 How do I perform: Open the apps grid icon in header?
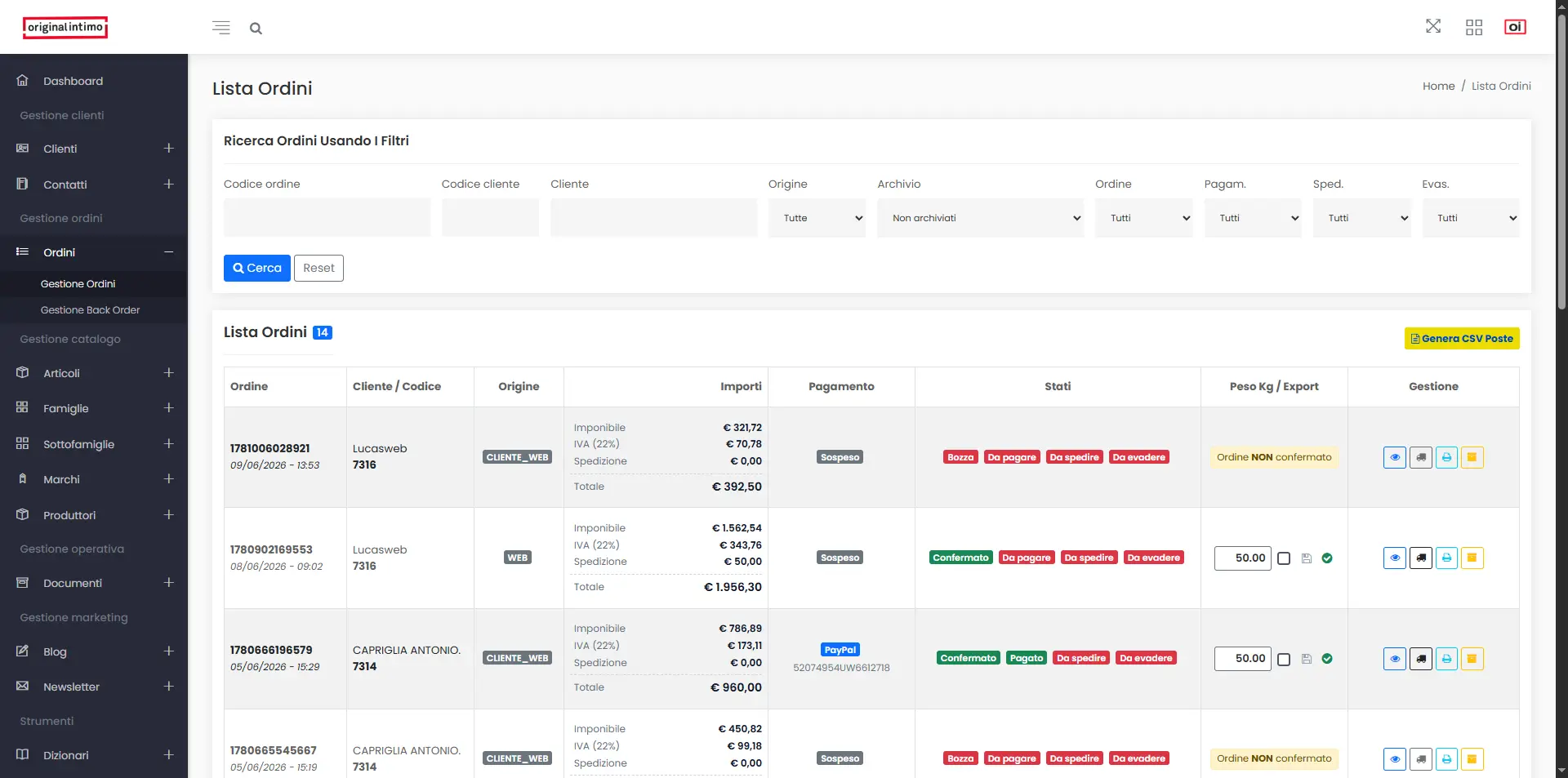[x=1474, y=28]
